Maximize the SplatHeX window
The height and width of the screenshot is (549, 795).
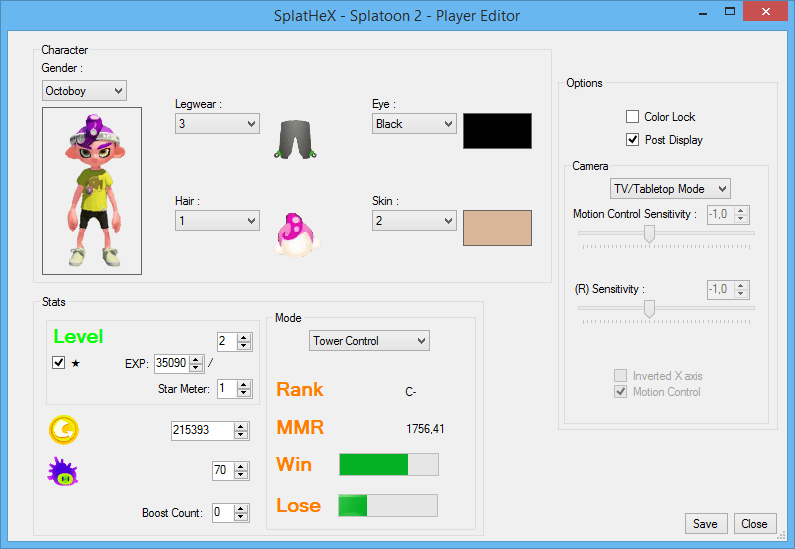[x=730, y=12]
